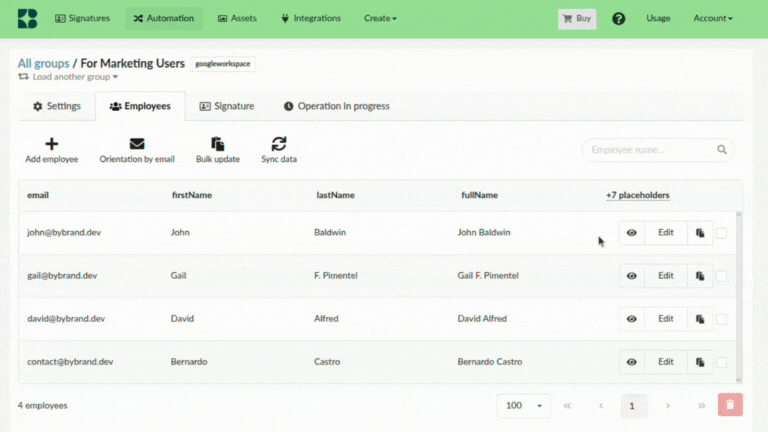768x432 pixels.
Task: Click the Orientation by email envelope icon
Action: coord(137,144)
